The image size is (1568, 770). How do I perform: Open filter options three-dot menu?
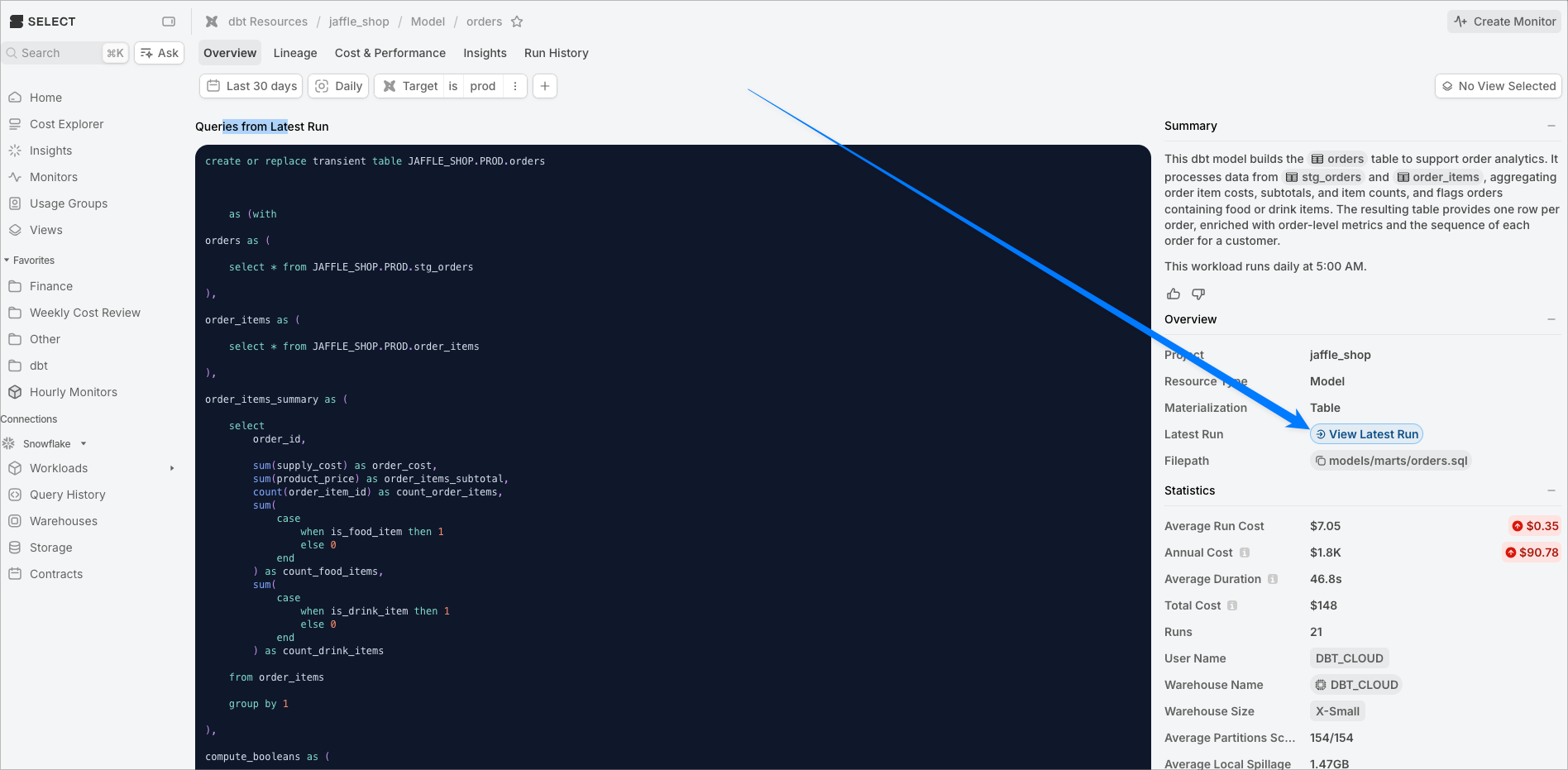click(x=515, y=86)
